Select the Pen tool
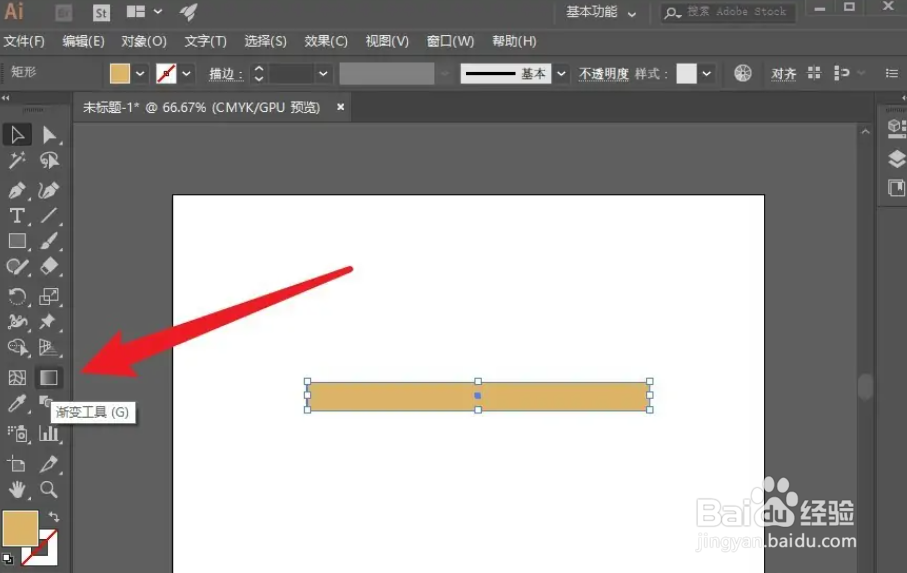Viewport: 907px width, 573px height. pyautogui.click(x=17, y=190)
